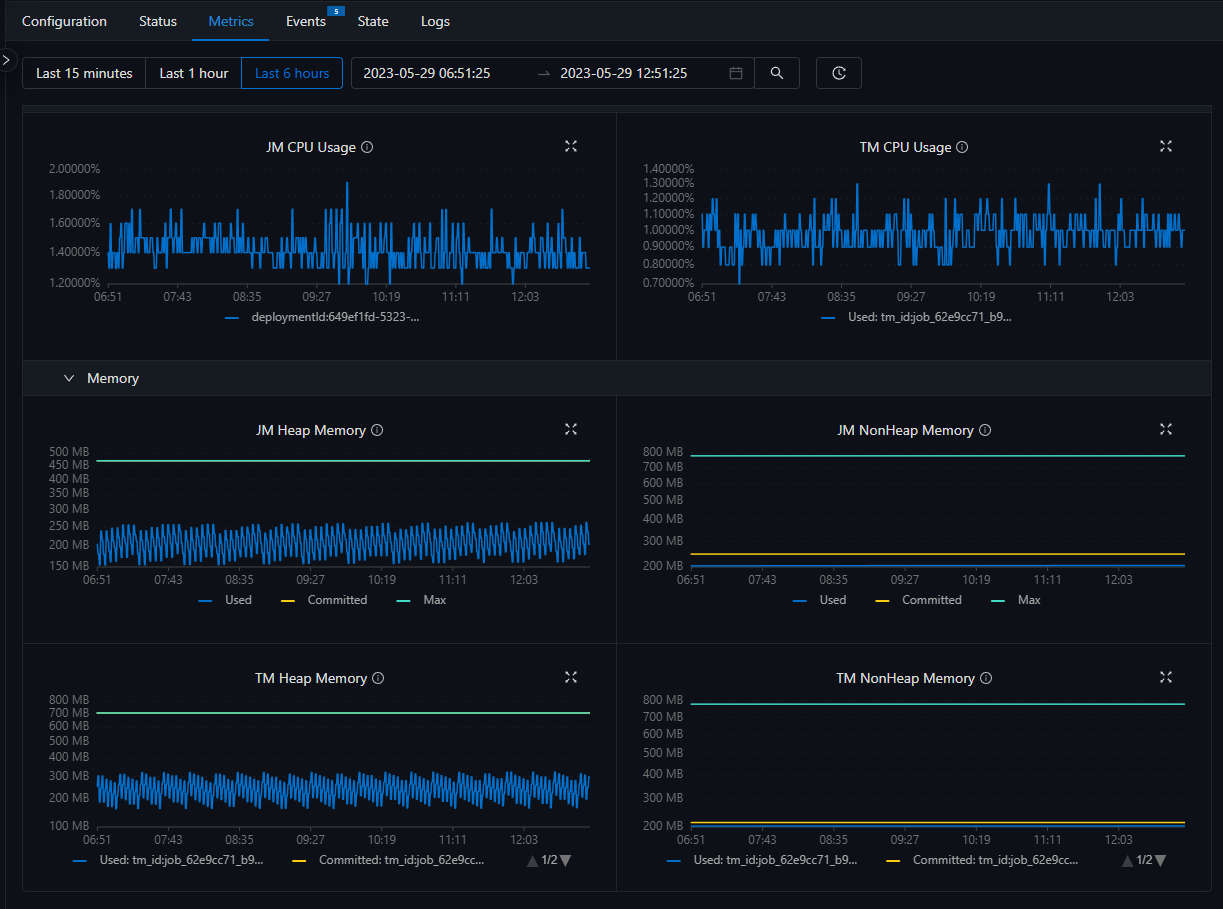This screenshot has width=1223, height=909.
Task: Open the date range calendar picker
Action: 735,72
